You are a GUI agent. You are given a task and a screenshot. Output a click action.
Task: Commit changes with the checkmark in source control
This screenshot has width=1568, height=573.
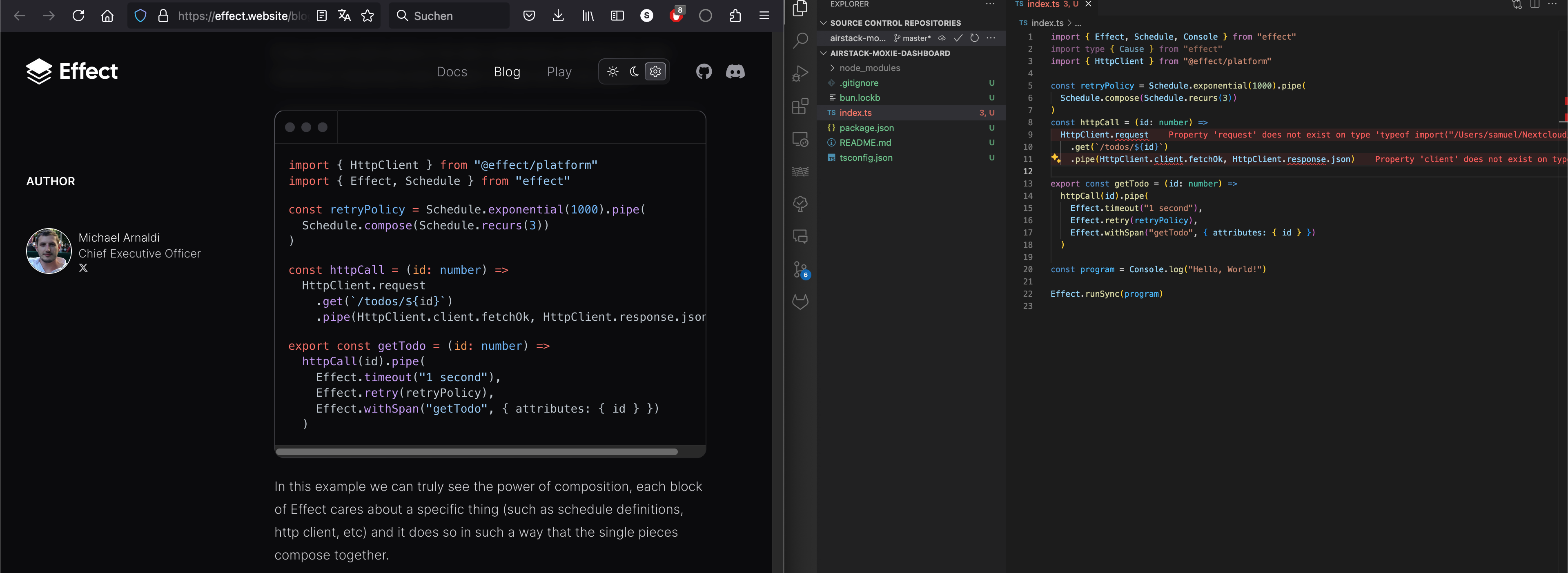tap(958, 38)
